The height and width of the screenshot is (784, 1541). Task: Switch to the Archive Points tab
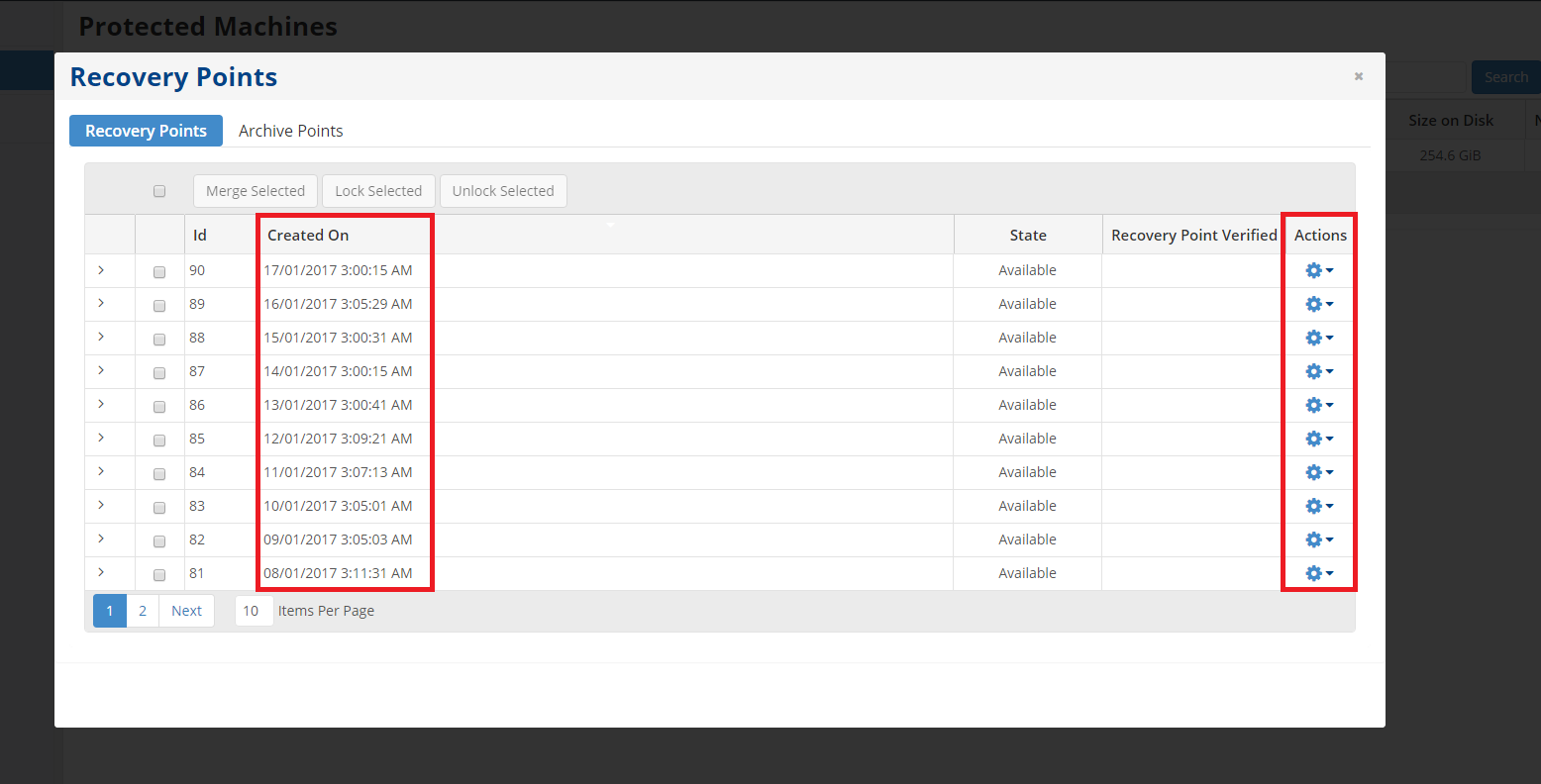click(x=290, y=131)
